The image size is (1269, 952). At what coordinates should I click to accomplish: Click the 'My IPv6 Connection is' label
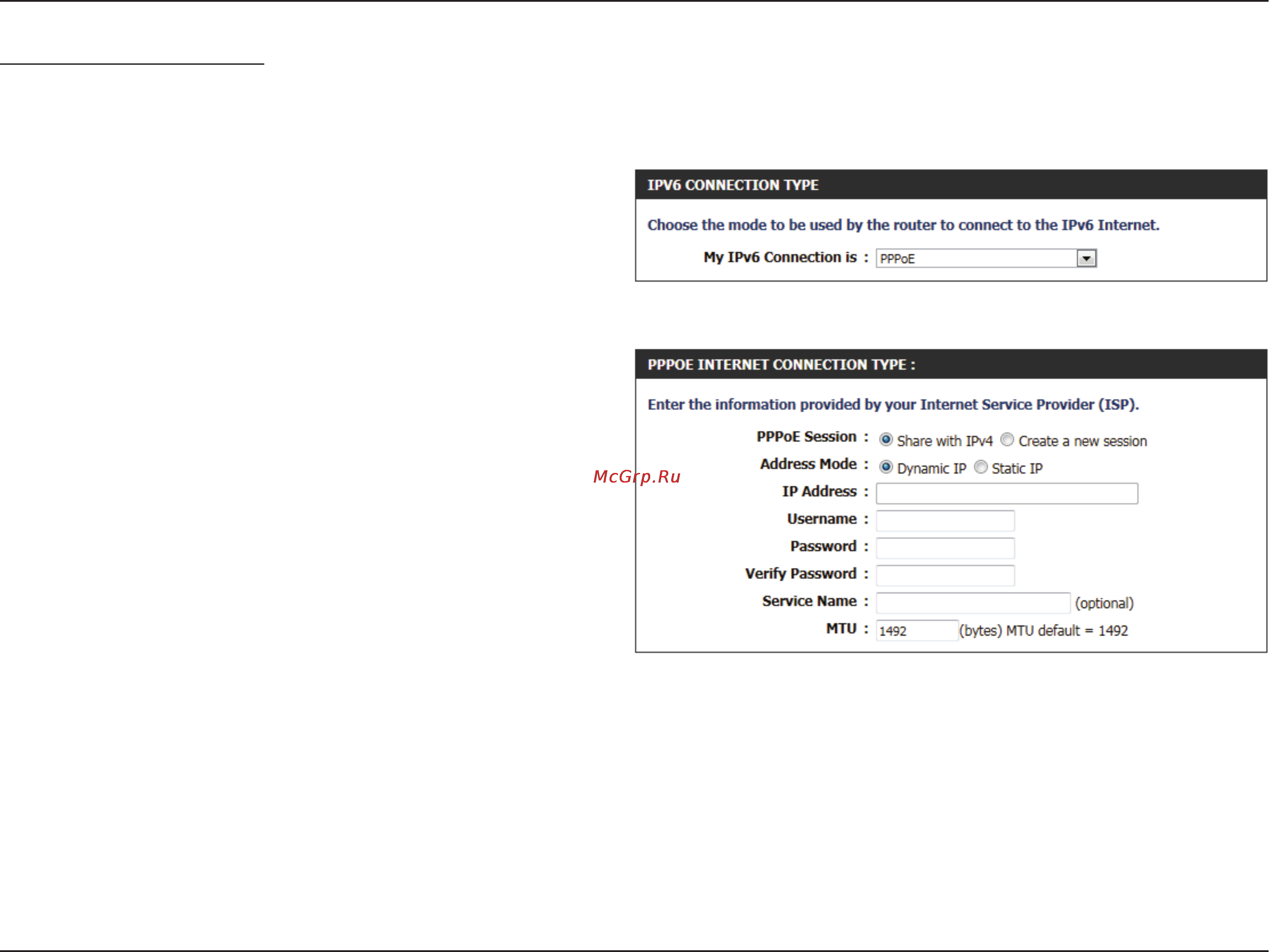coord(780,258)
